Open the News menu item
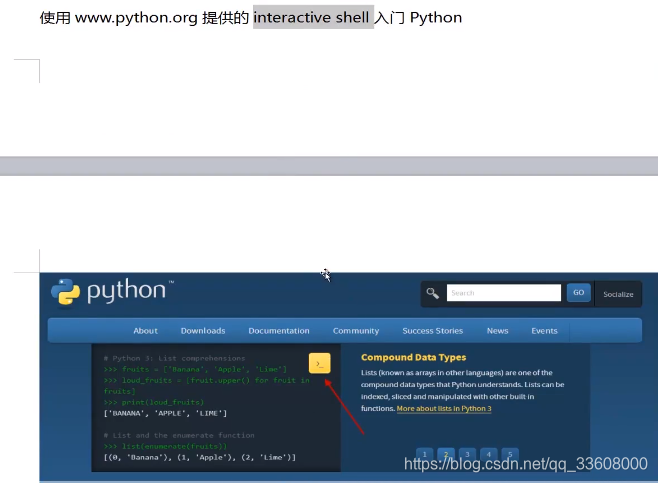The height and width of the screenshot is (483, 658). click(x=497, y=331)
